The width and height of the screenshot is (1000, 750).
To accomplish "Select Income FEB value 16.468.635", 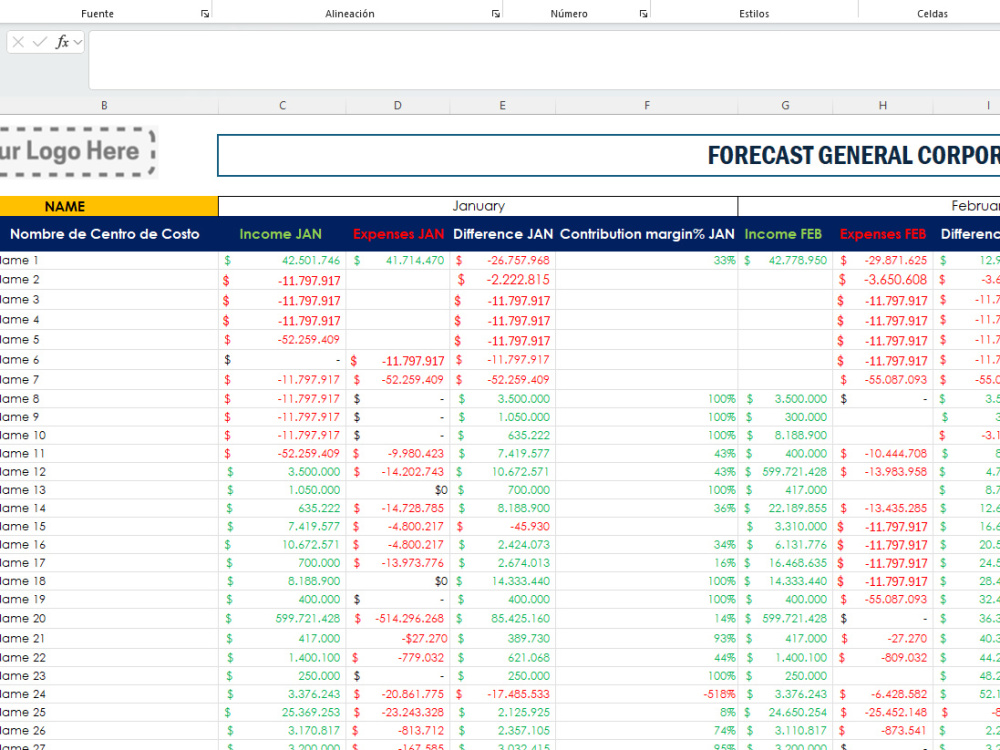I will click(x=785, y=562).
